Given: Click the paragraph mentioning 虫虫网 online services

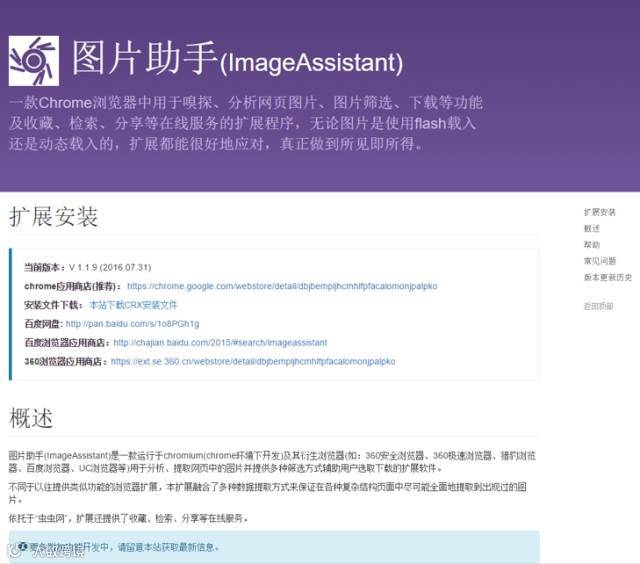Looking at the screenshot, I should pos(129,518).
